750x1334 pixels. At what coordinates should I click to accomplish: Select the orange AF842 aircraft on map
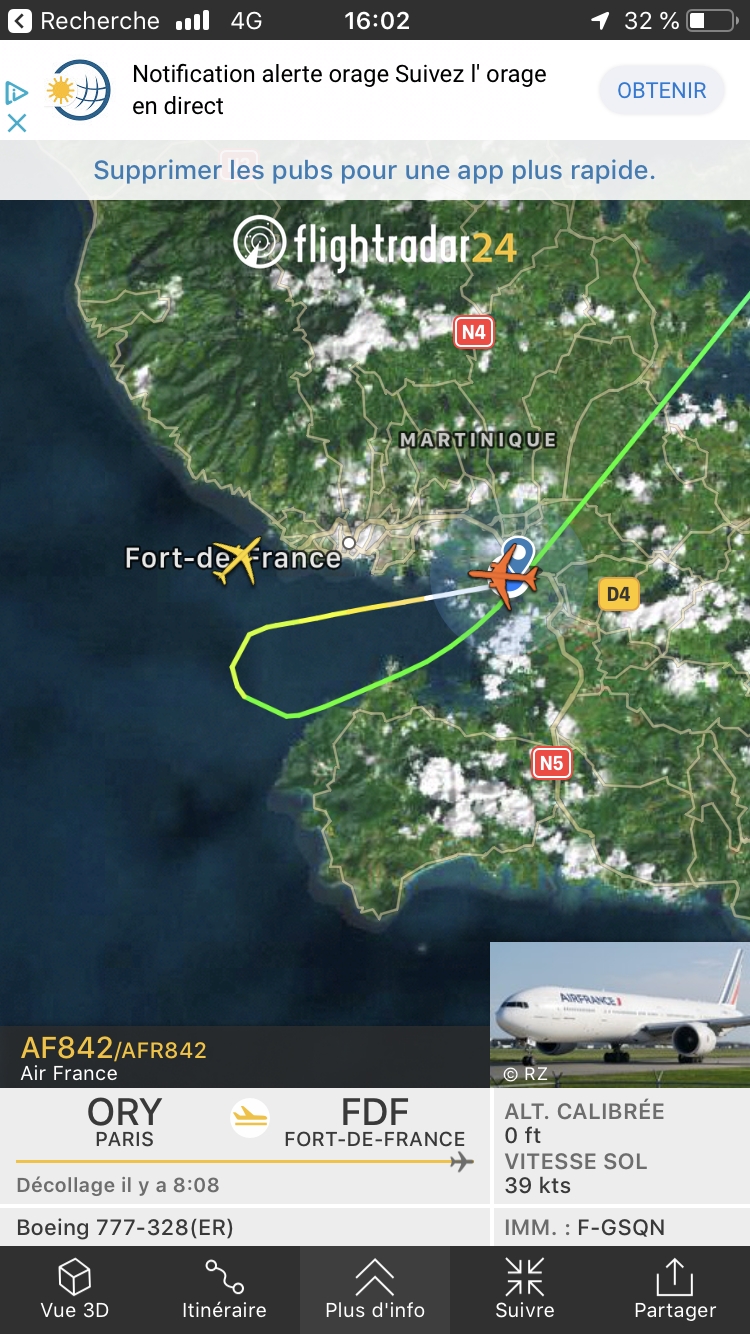503,580
